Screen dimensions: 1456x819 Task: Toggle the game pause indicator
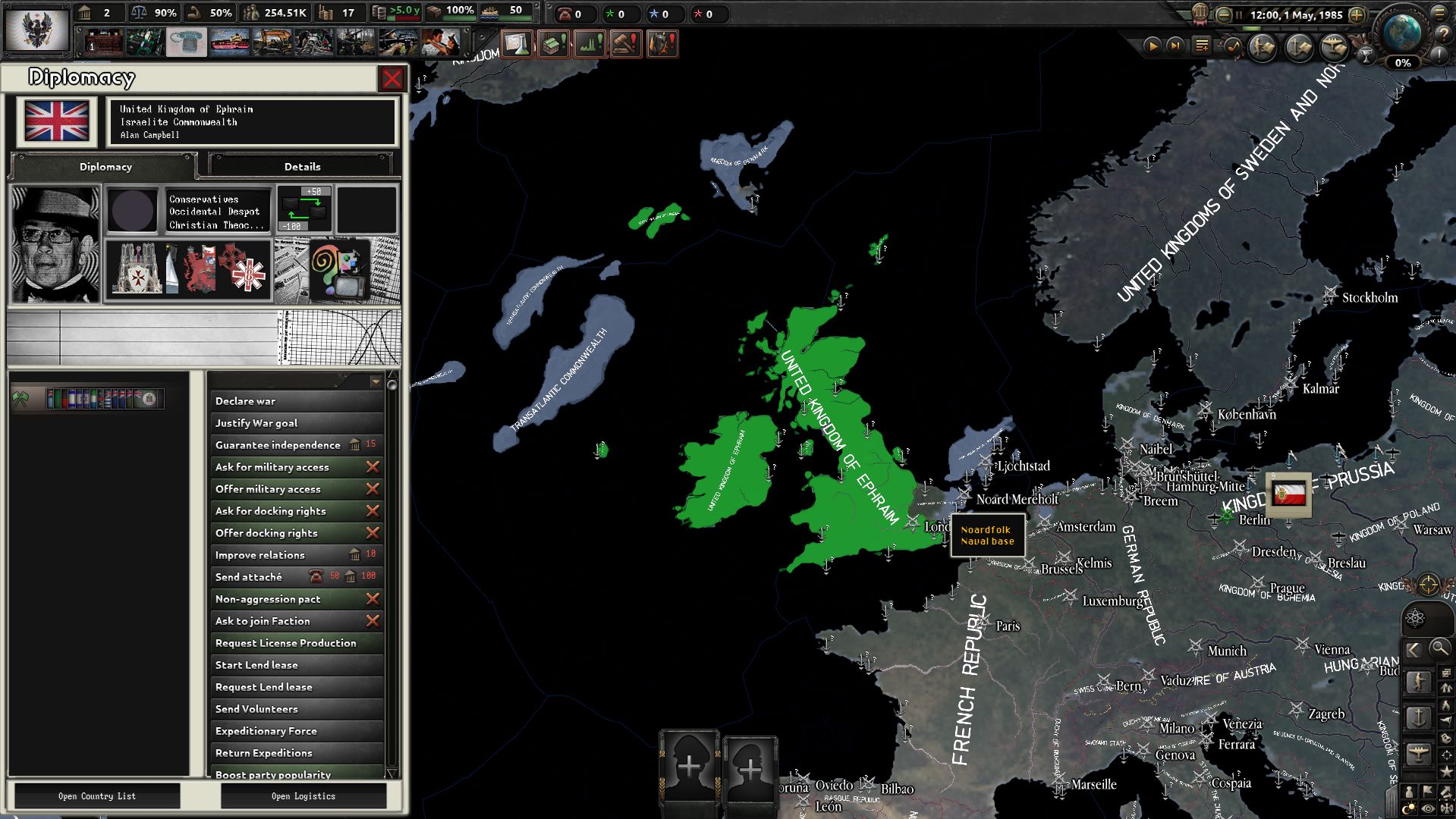(x=1239, y=14)
